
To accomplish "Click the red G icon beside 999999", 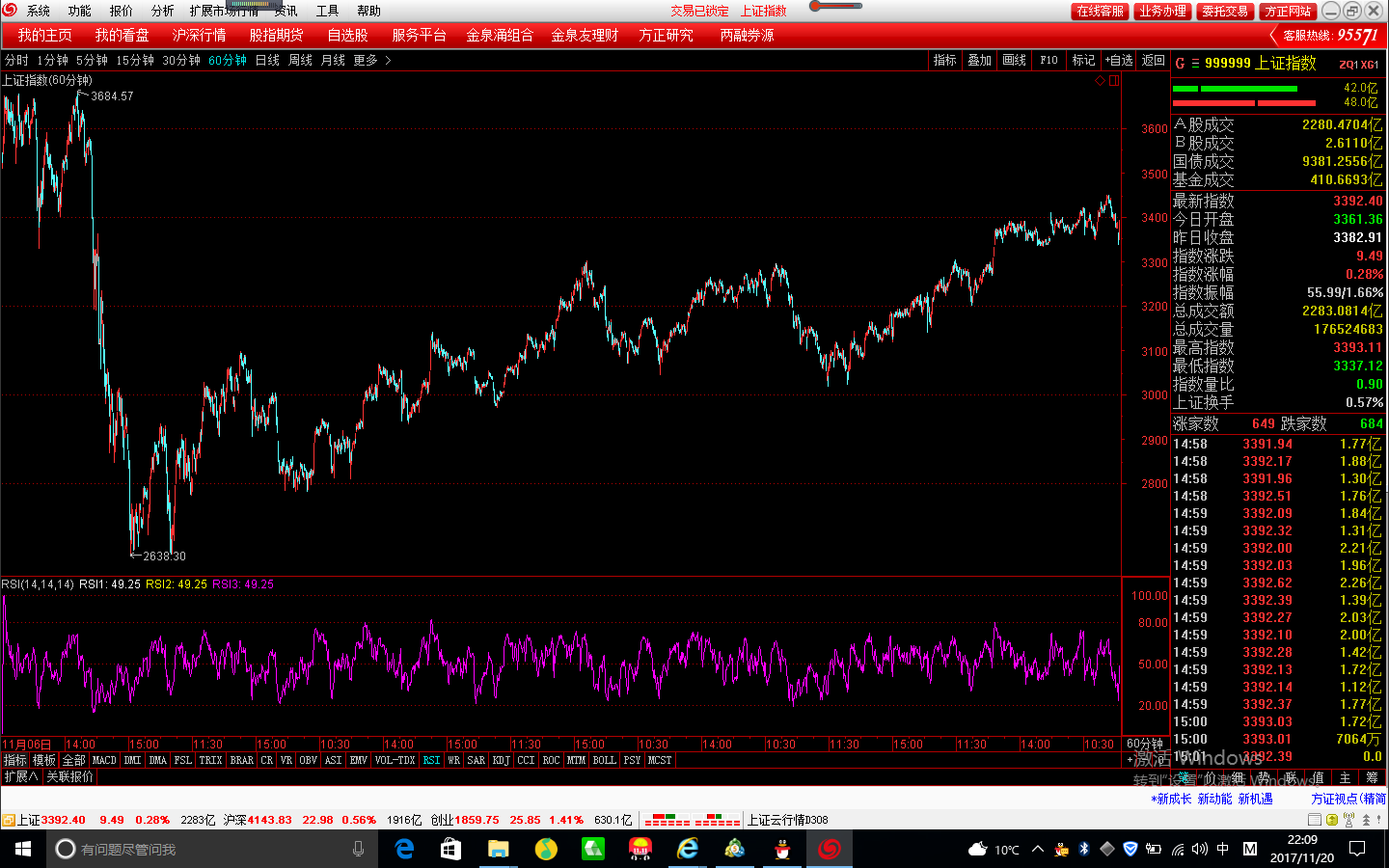I will point(1180,64).
